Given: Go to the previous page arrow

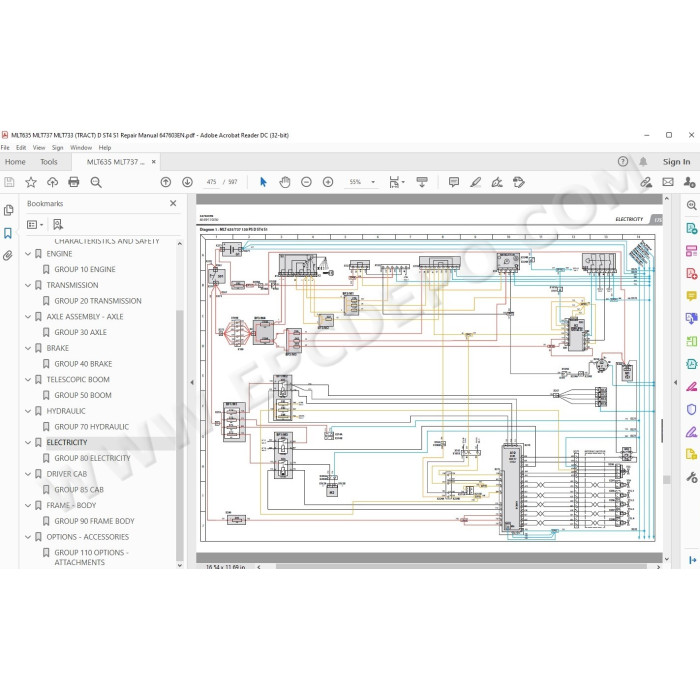Looking at the screenshot, I should pyautogui.click(x=166, y=182).
